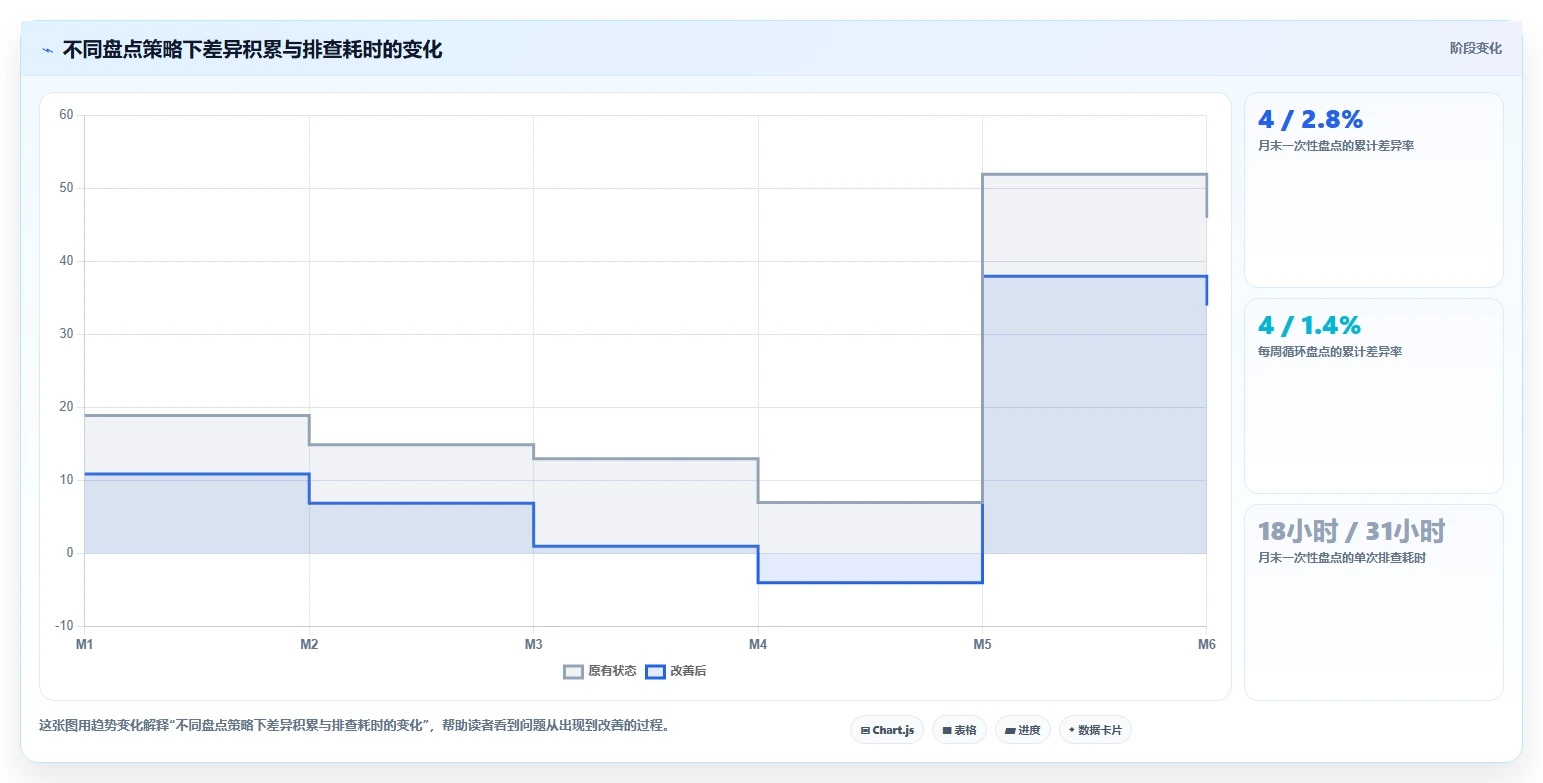The image size is (1543, 783).
Task: Open the 4 / 2.8% metric card
Action: [1373, 190]
